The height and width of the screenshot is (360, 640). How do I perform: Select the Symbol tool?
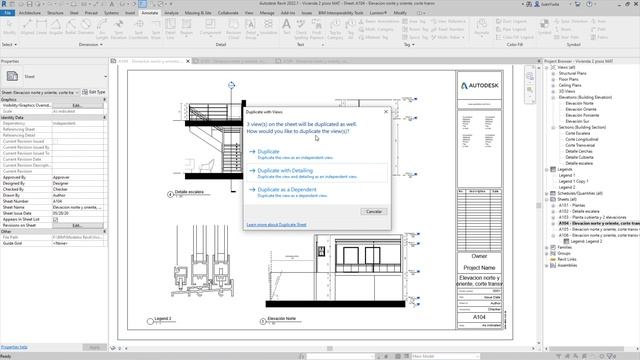coord(544,27)
